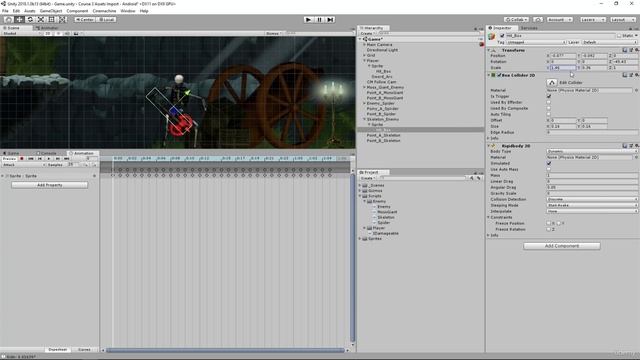Click the Add Component button
The width and height of the screenshot is (640, 360).
562,246
